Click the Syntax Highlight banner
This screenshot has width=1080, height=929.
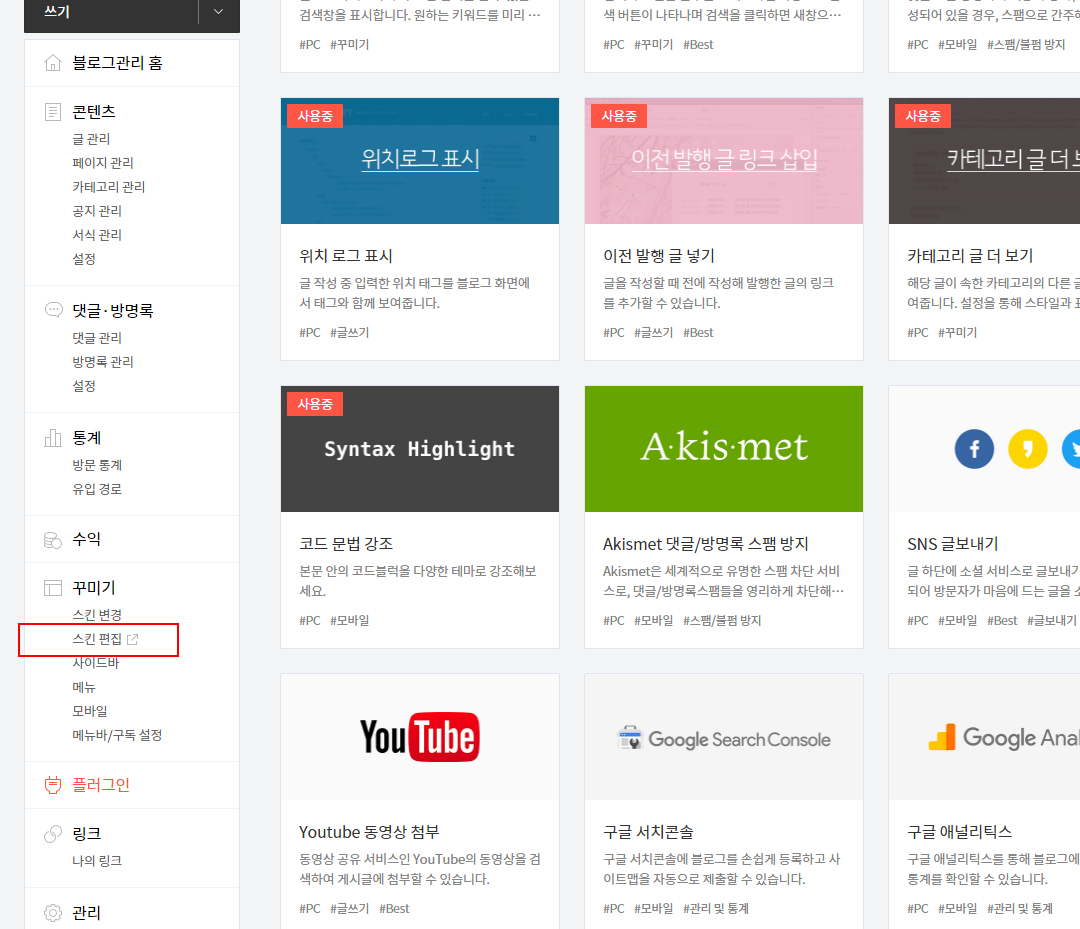419,448
